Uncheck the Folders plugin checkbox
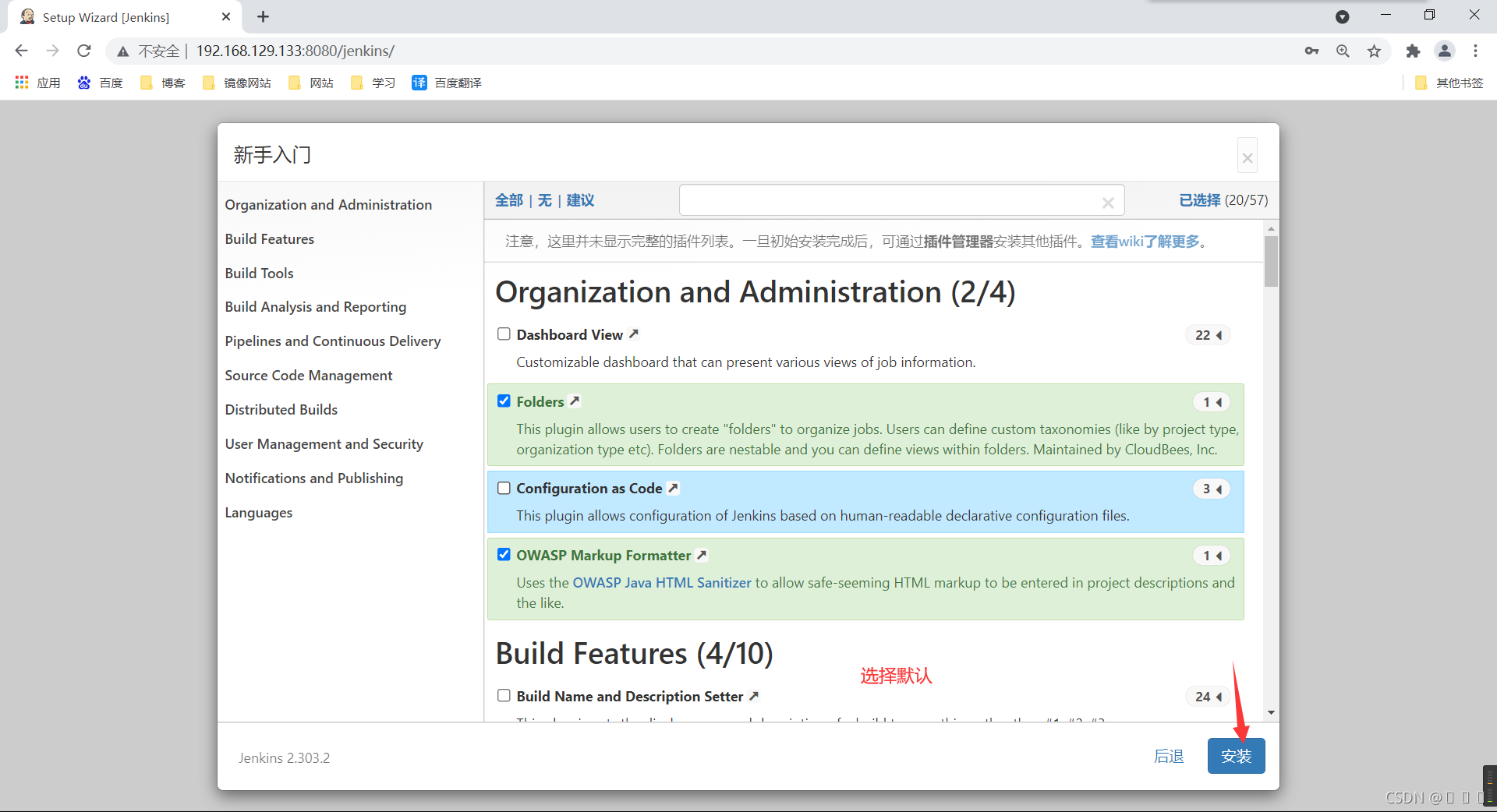Screen dimensions: 1497x812 (x=504, y=401)
